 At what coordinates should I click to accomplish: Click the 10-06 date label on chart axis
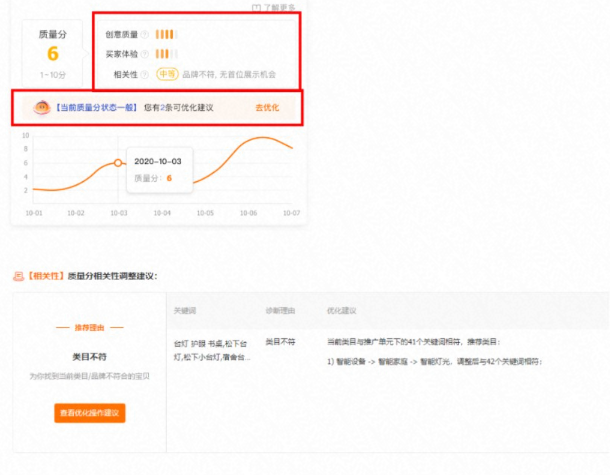pyautogui.click(x=248, y=213)
